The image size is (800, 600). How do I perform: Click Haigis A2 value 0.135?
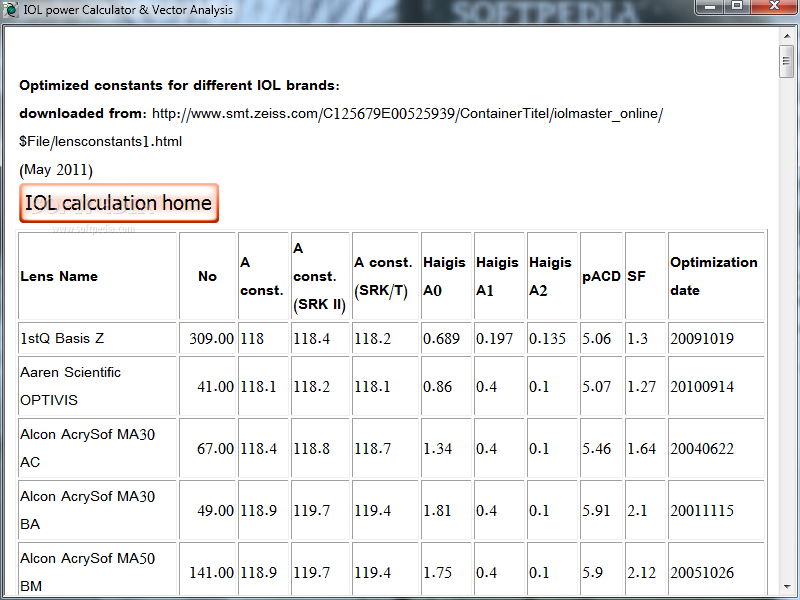click(x=547, y=338)
